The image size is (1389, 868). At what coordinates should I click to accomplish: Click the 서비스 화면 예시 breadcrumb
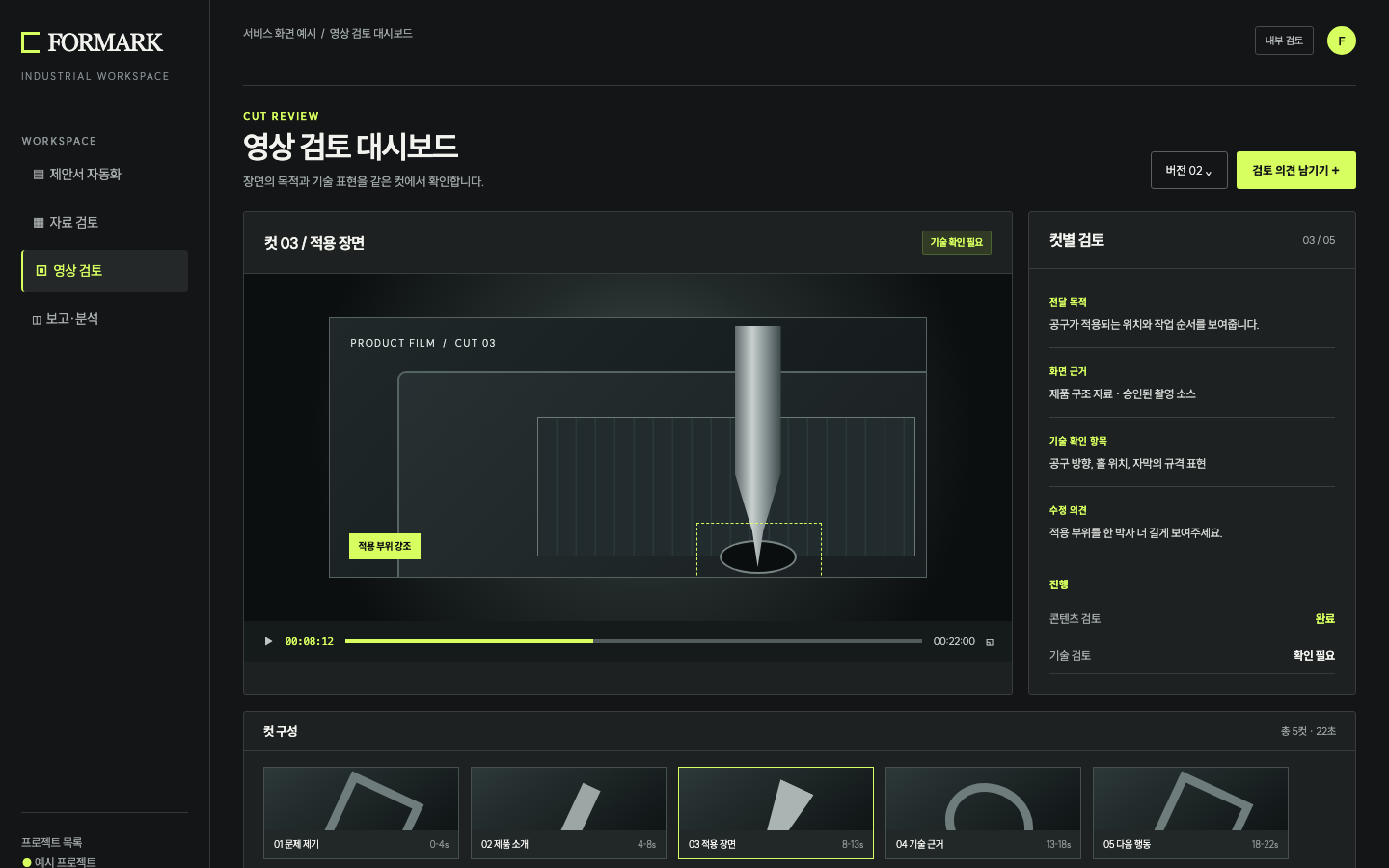[x=280, y=34]
